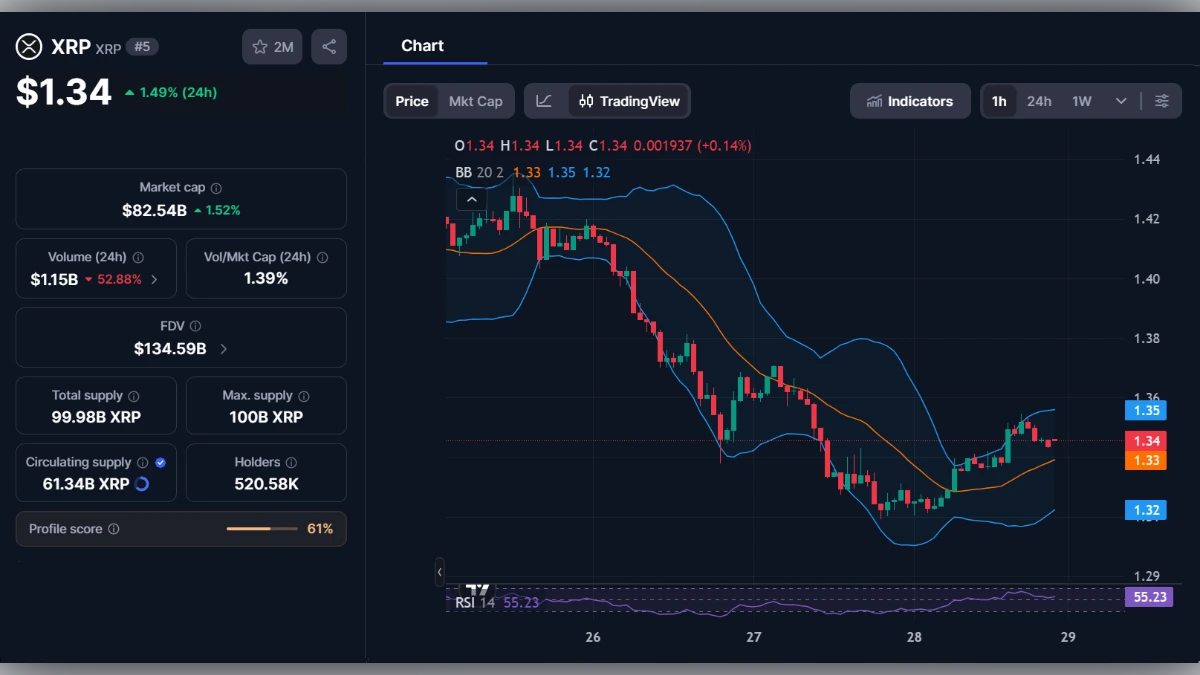The height and width of the screenshot is (675, 1200).
Task: Show Vol/Mkt Cap info icon
Action: [x=322, y=257]
